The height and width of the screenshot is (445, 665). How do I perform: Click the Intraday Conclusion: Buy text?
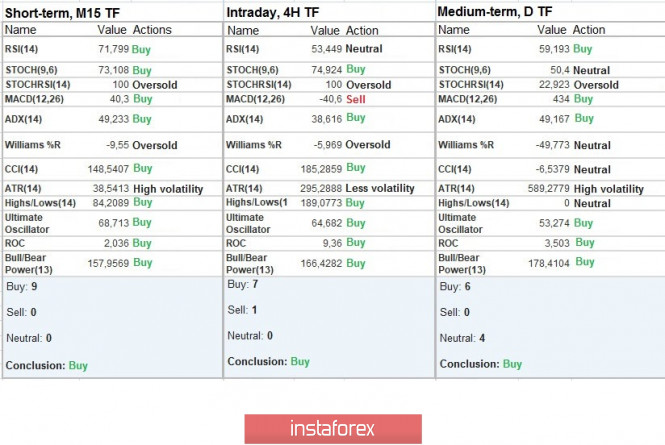pyautogui.click(x=269, y=361)
